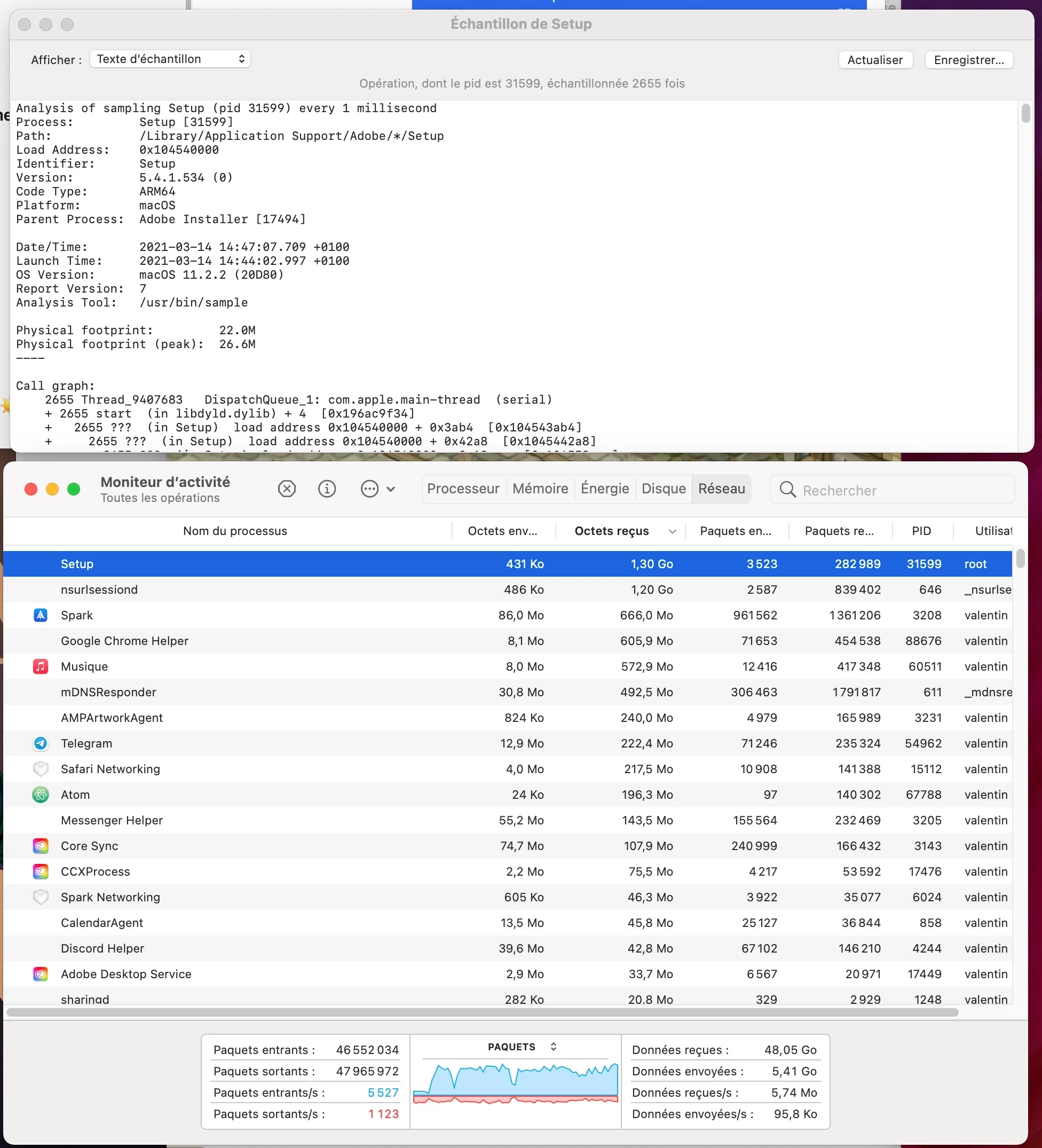Image resolution: width=1042 pixels, height=1148 pixels.
Task: Switch to the Processeur tab
Action: [463, 489]
